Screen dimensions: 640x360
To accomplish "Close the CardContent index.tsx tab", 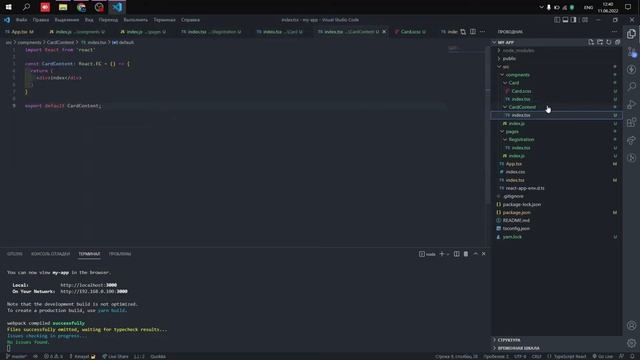I will [384, 31].
